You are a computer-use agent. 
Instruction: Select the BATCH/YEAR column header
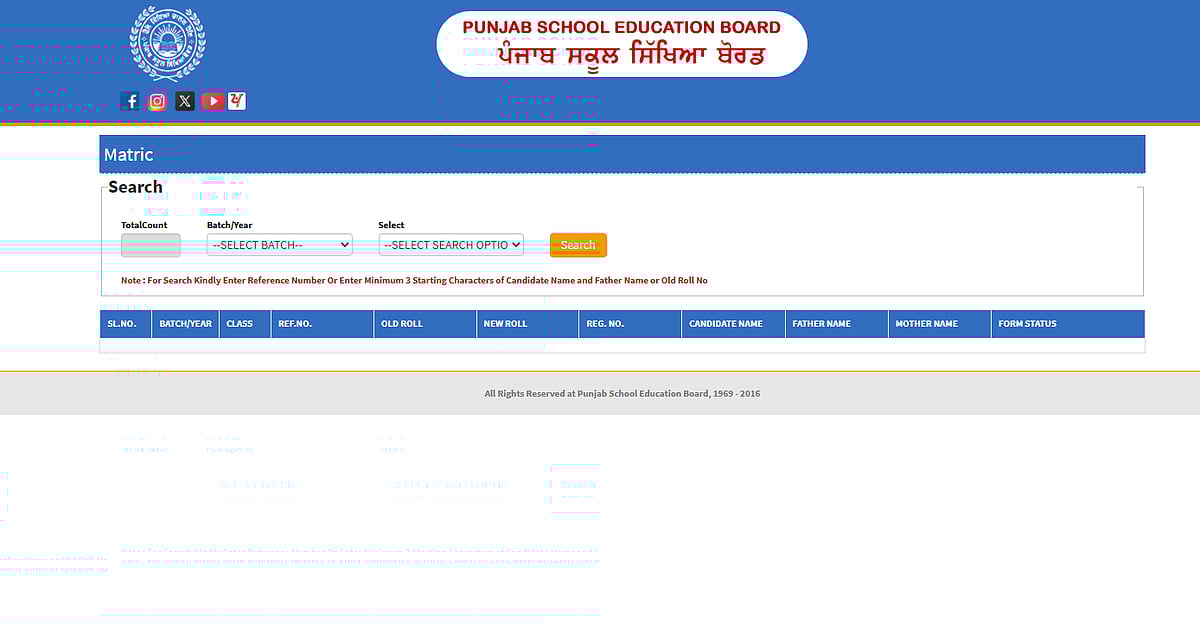tap(186, 324)
